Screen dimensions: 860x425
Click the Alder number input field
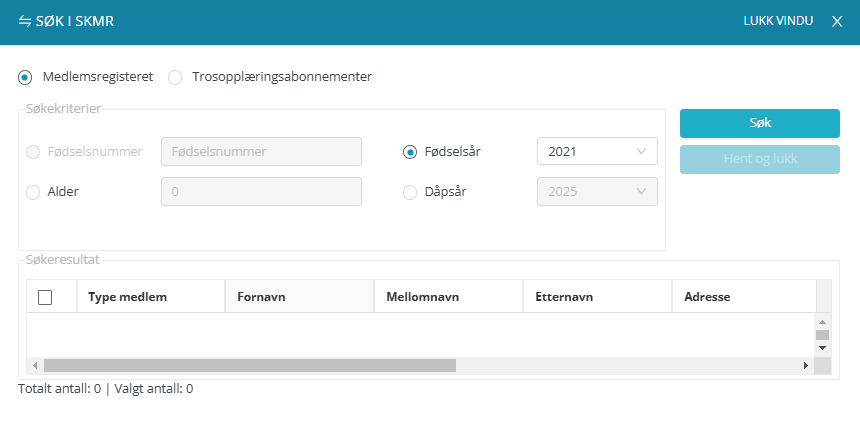click(261, 192)
